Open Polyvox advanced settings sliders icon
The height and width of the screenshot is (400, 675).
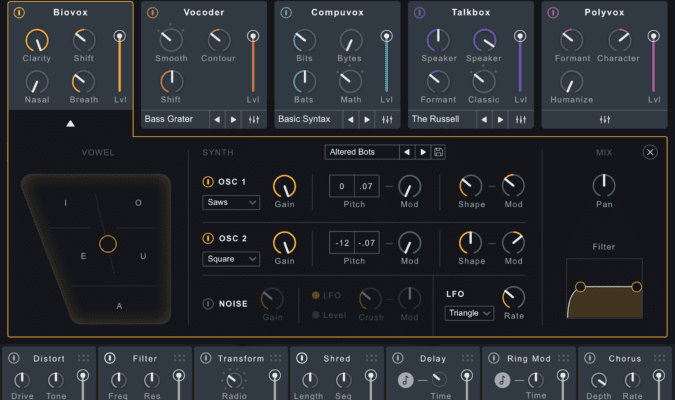coord(605,119)
